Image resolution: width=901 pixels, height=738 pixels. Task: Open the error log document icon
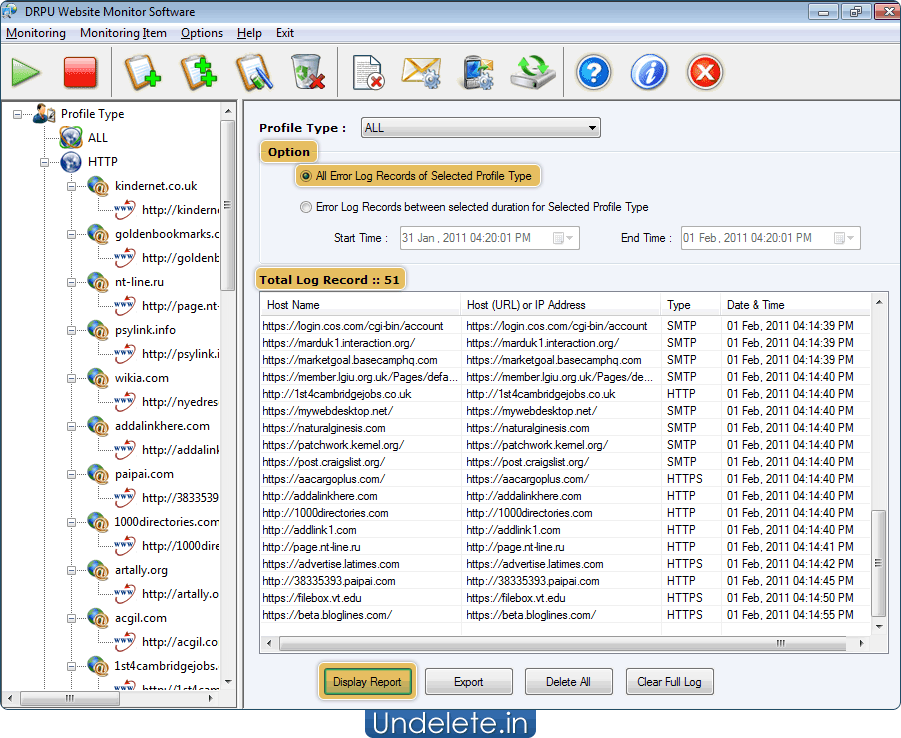(368, 72)
